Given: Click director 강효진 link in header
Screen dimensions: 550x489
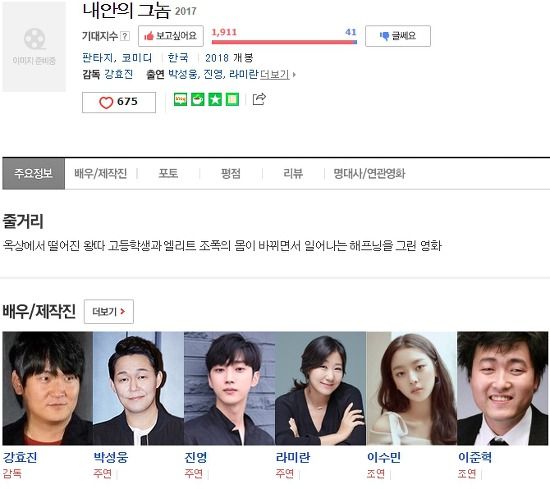Looking at the screenshot, I should [119, 74].
